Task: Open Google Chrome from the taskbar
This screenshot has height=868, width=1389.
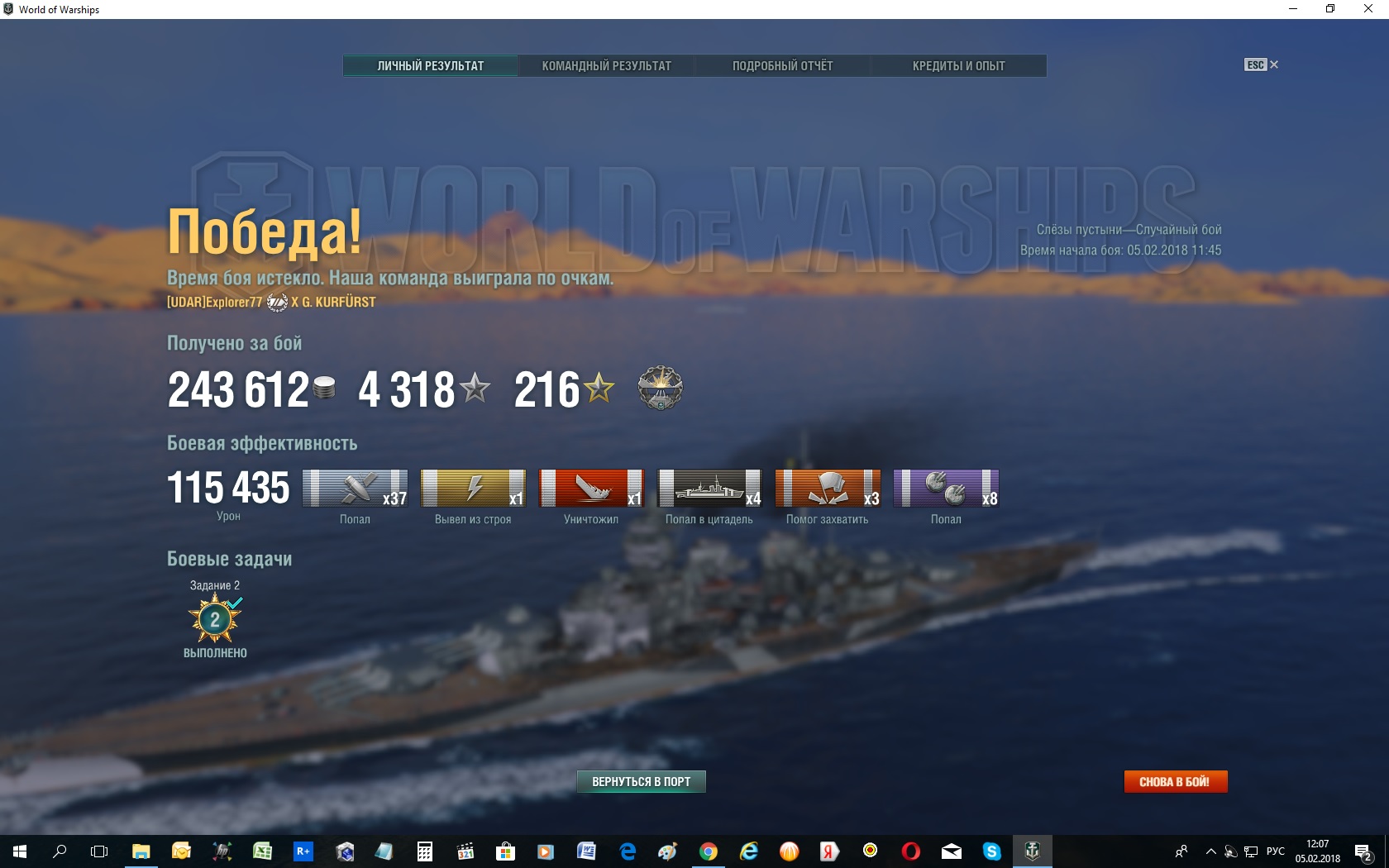Action: [x=709, y=851]
